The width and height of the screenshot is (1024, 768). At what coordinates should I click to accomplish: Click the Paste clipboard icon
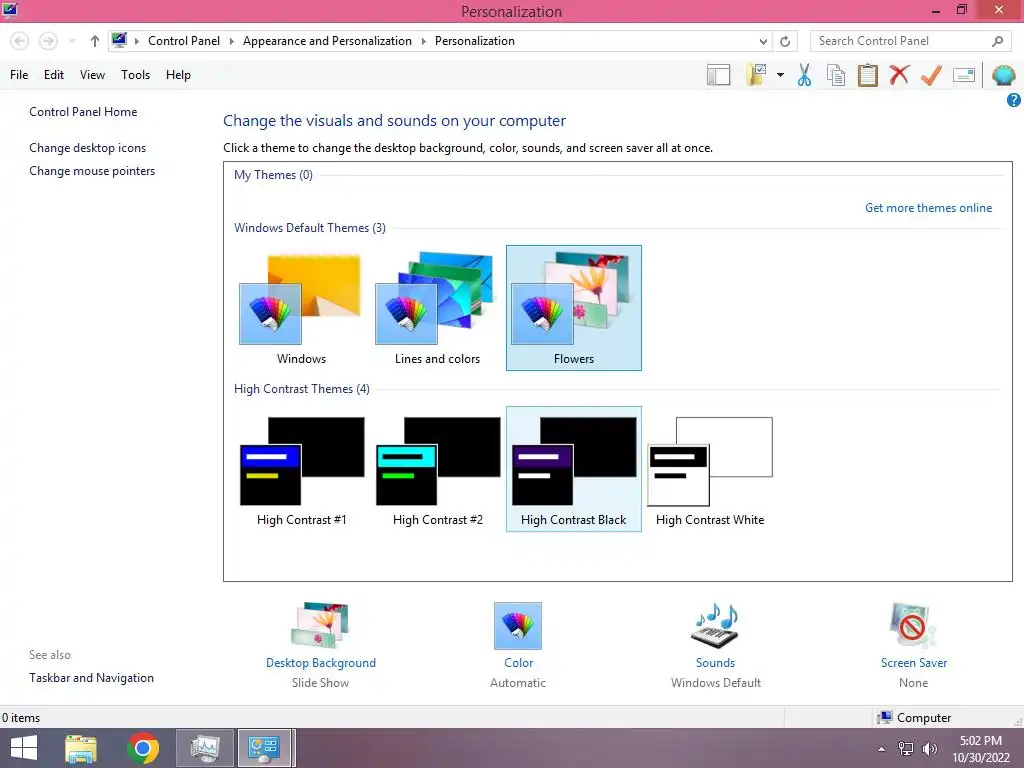[x=867, y=75]
